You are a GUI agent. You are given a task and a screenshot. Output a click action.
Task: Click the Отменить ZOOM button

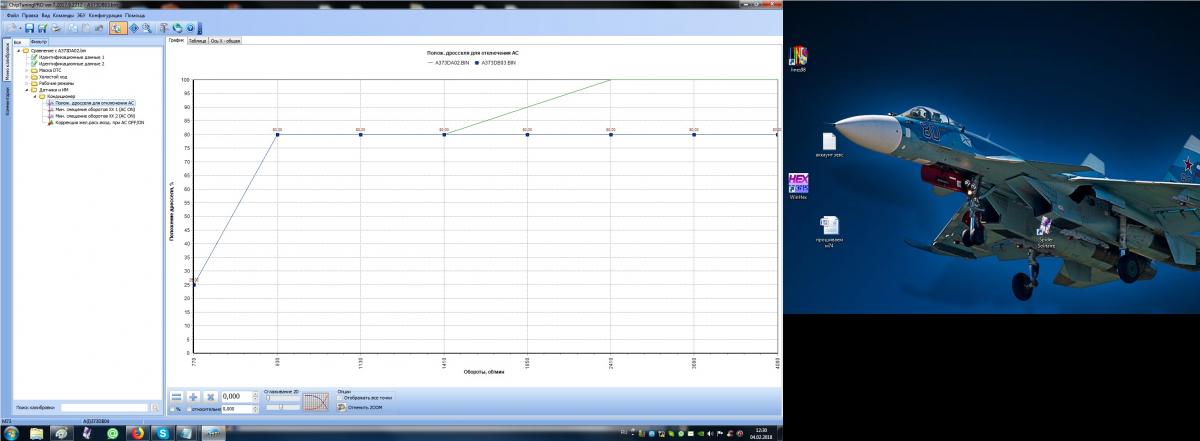[x=362, y=407]
